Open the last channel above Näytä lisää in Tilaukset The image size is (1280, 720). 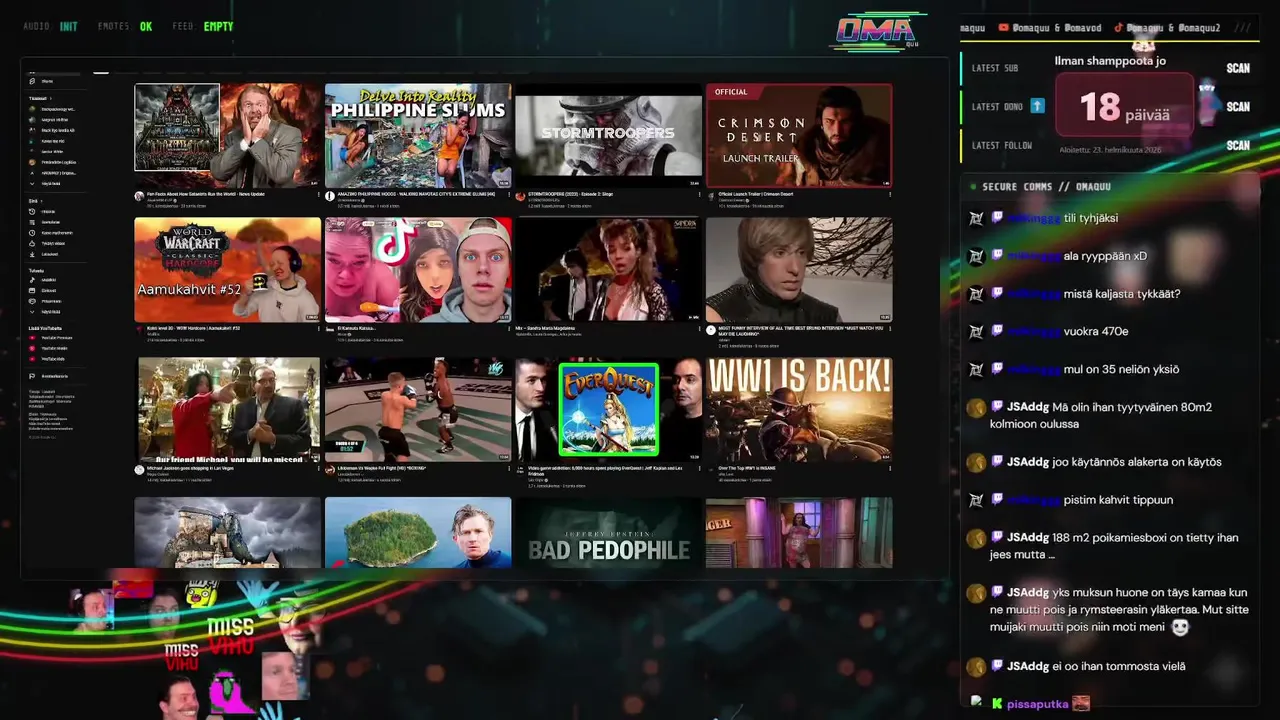52,173
